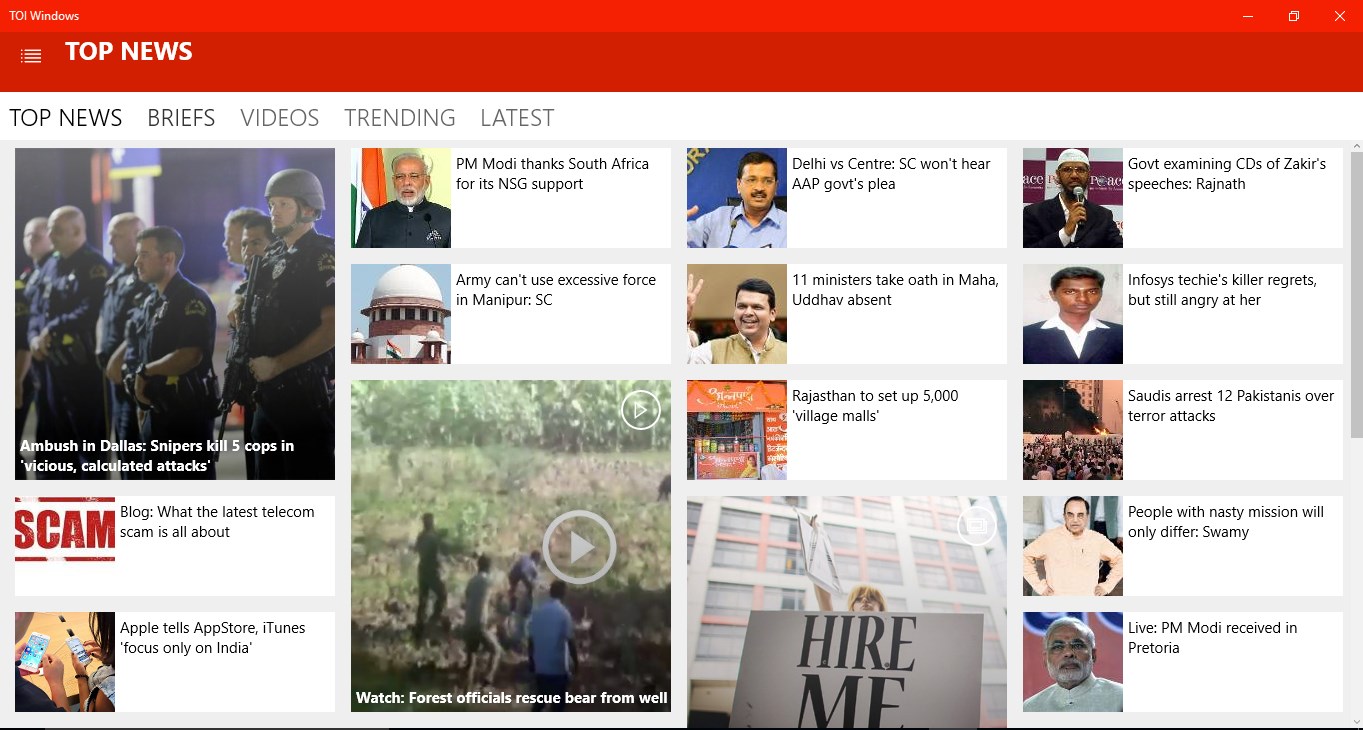
Task: Select the TRENDING tab
Action: (x=399, y=117)
